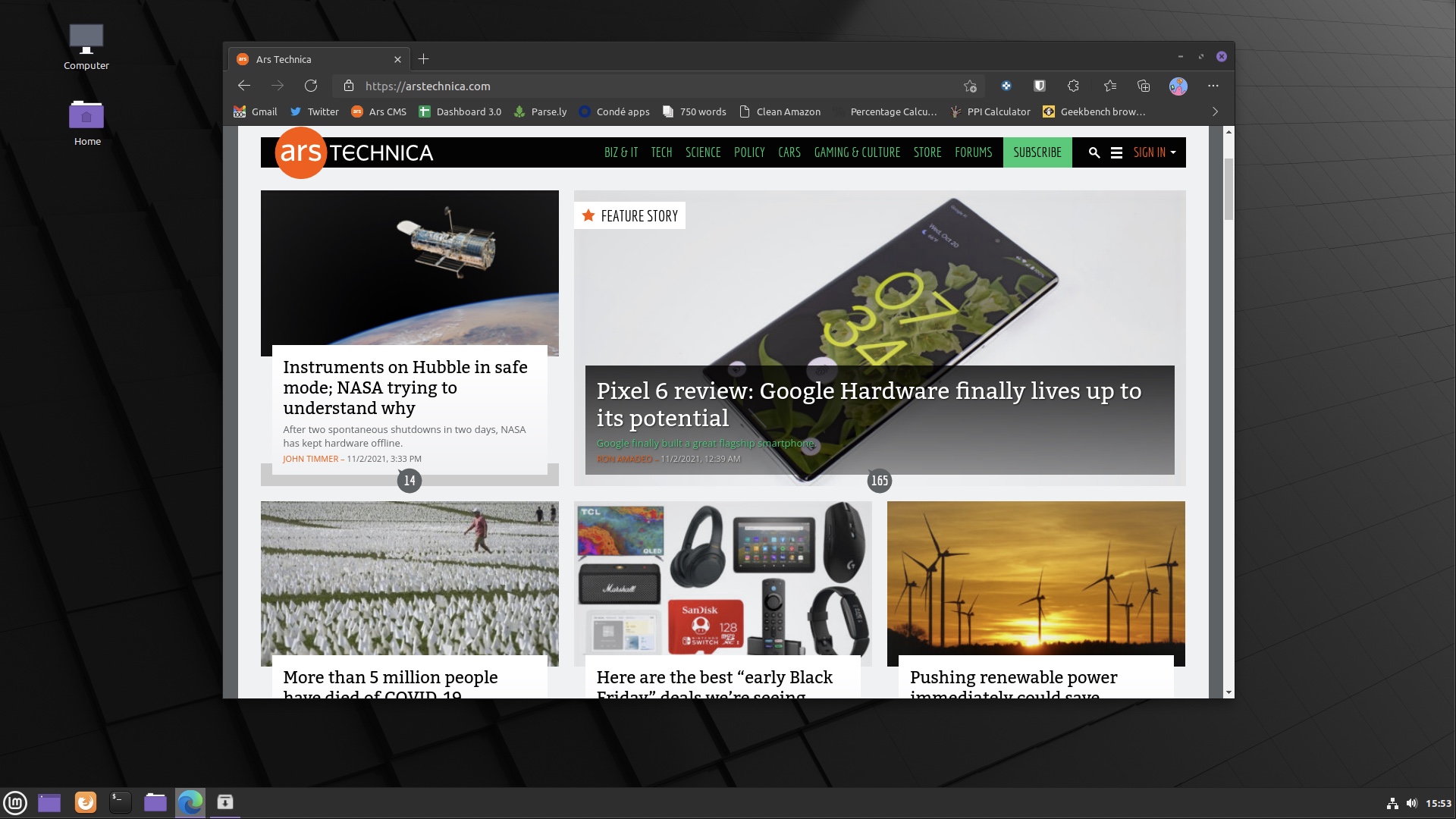Click the refresh page icon

click(x=310, y=85)
